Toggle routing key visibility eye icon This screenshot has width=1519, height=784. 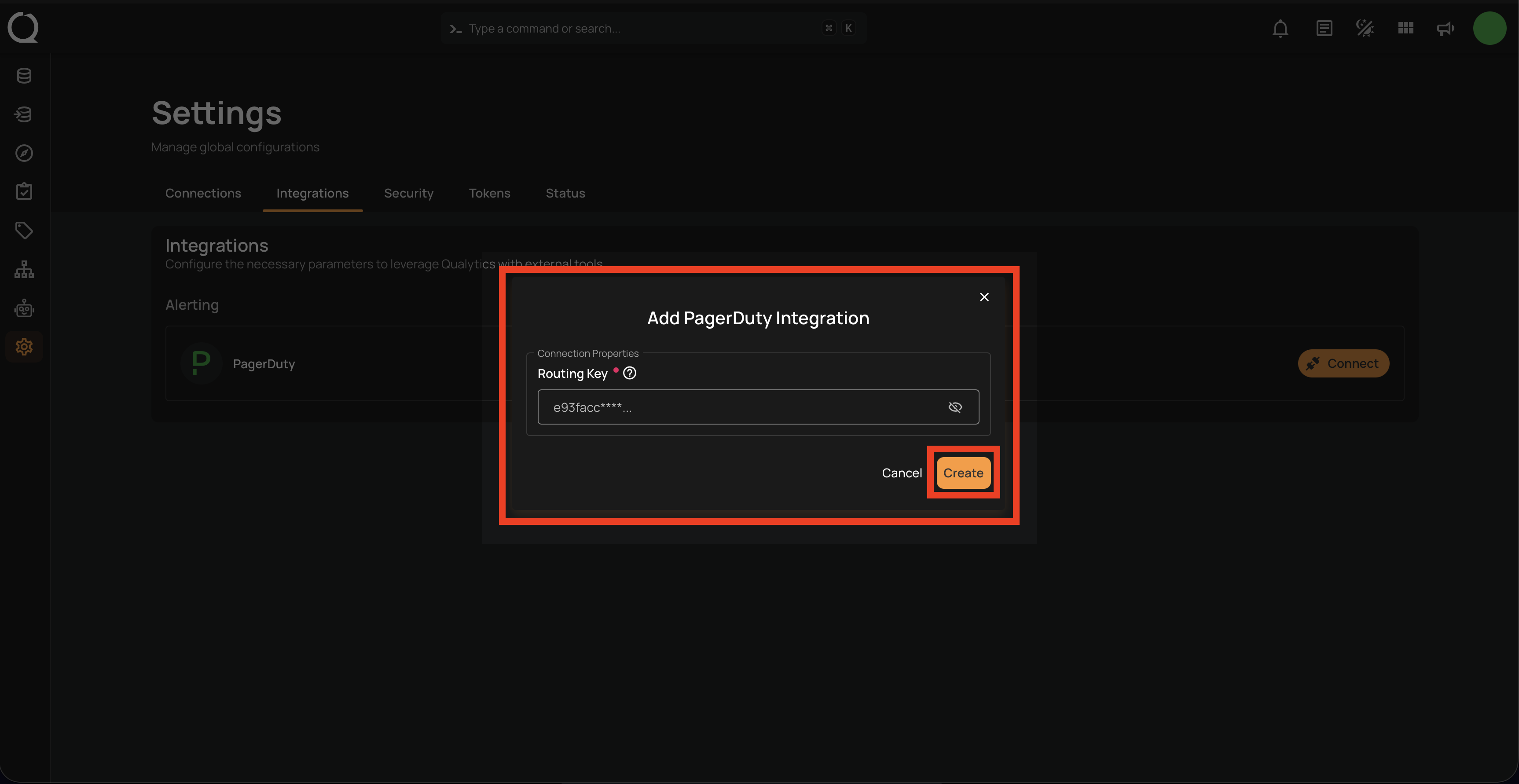click(955, 407)
